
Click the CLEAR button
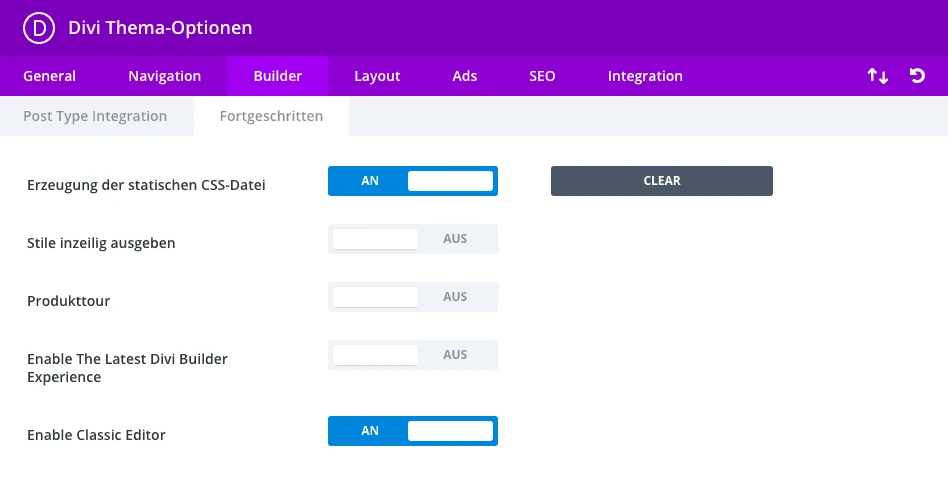(x=661, y=181)
